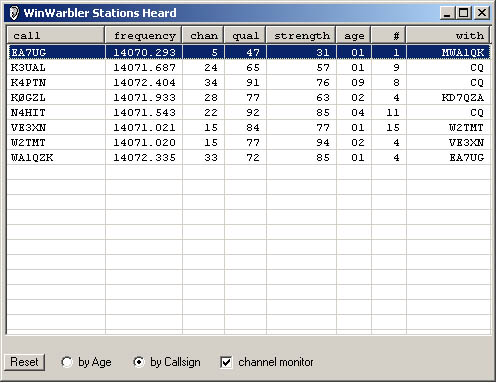The width and height of the screenshot is (497, 383).
Task: Select the VE3XN callsign in call column
Action: pos(28,128)
